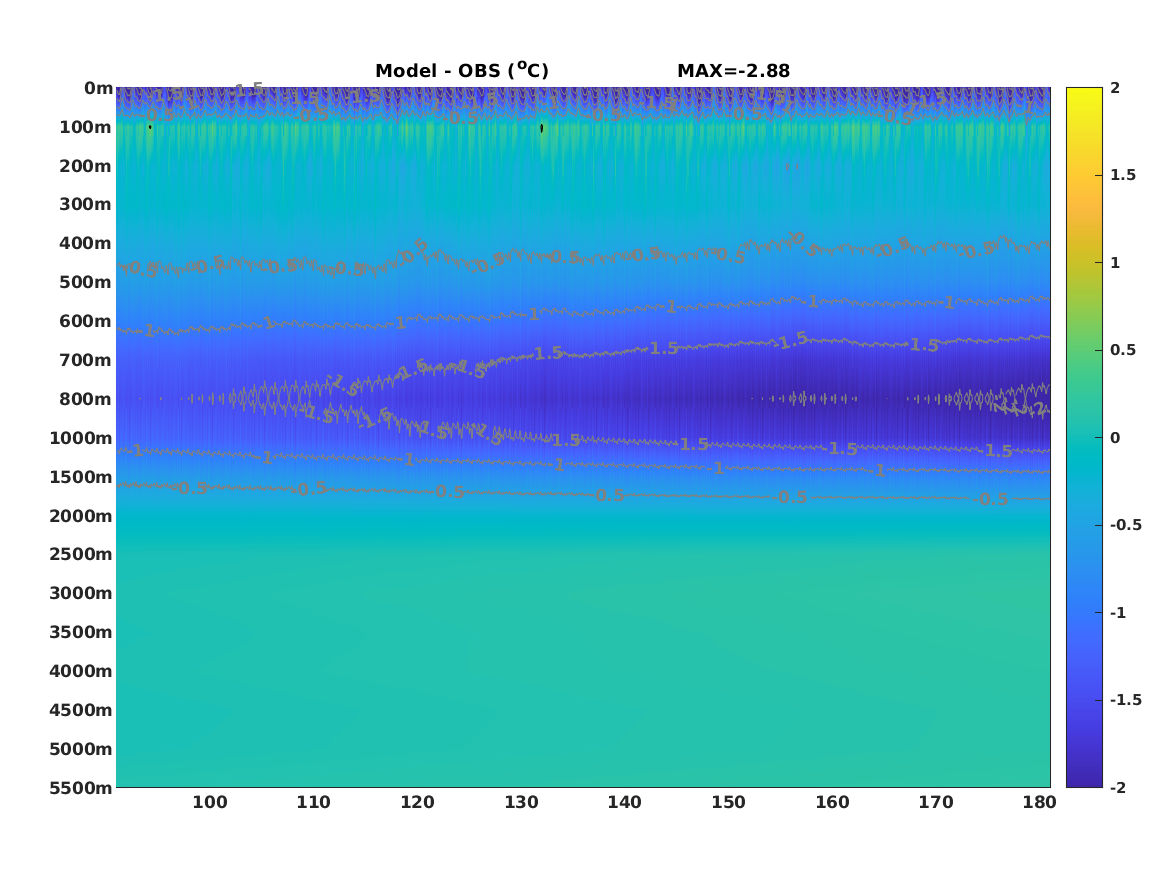Click the colorbar top tick label "2"
The image size is (1167, 875).
1115,88
